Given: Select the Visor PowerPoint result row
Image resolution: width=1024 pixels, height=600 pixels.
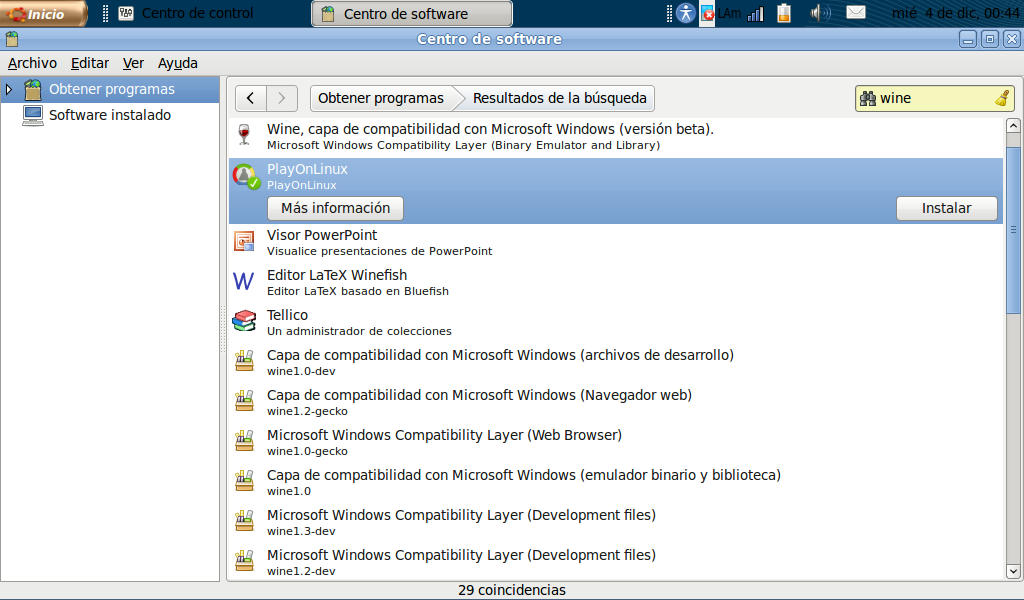Looking at the screenshot, I should pyautogui.click(x=616, y=243).
